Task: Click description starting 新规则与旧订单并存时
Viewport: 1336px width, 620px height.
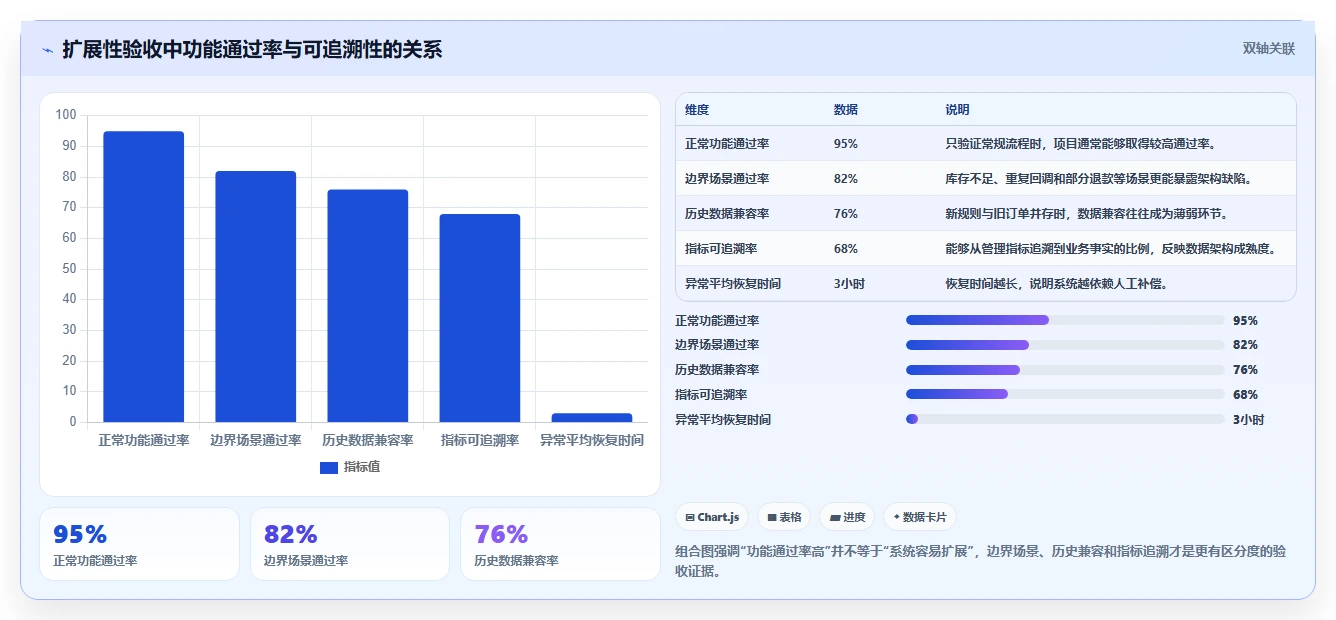Action: pyautogui.click(x=1086, y=214)
